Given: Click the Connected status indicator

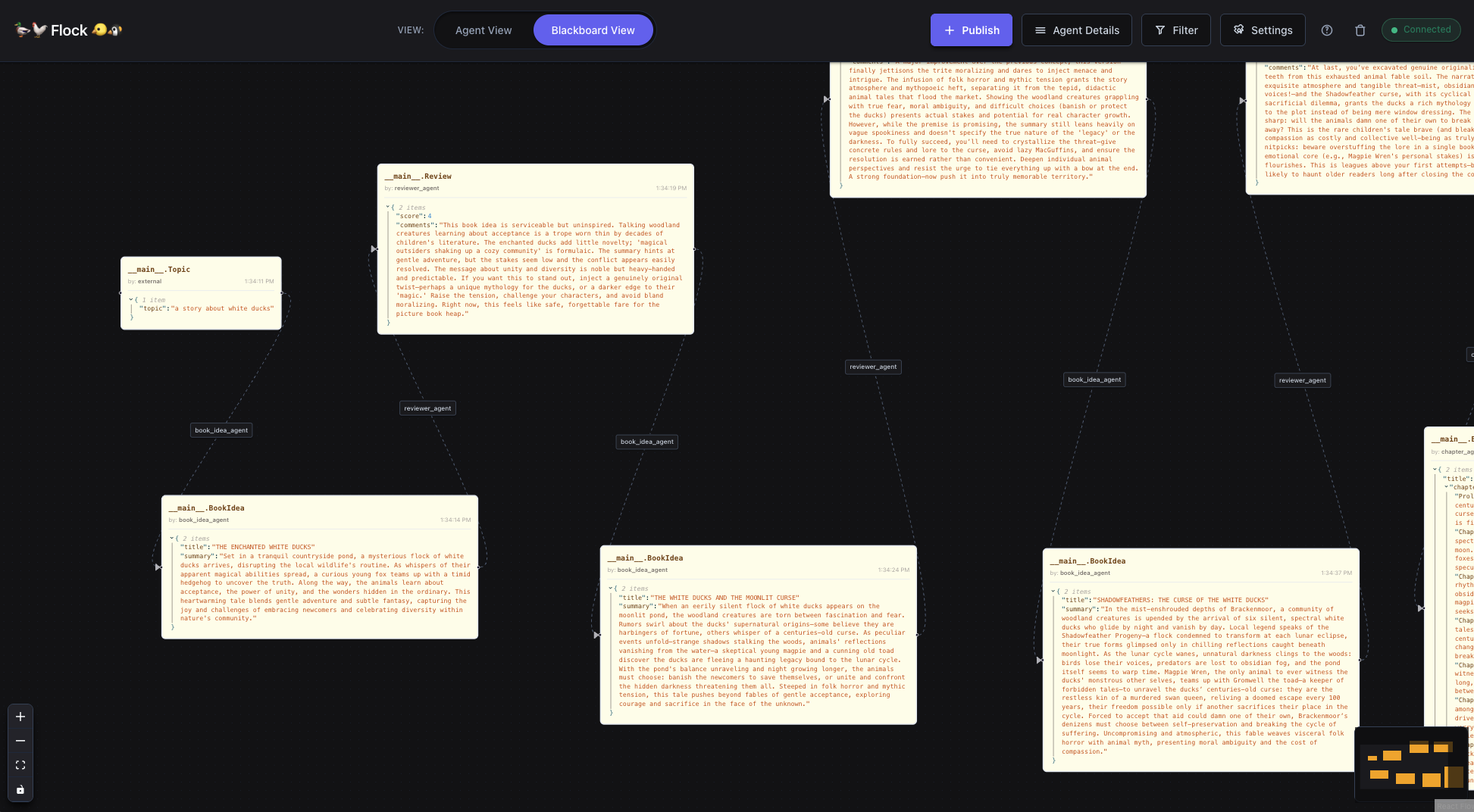Looking at the screenshot, I should click(x=1420, y=30).
